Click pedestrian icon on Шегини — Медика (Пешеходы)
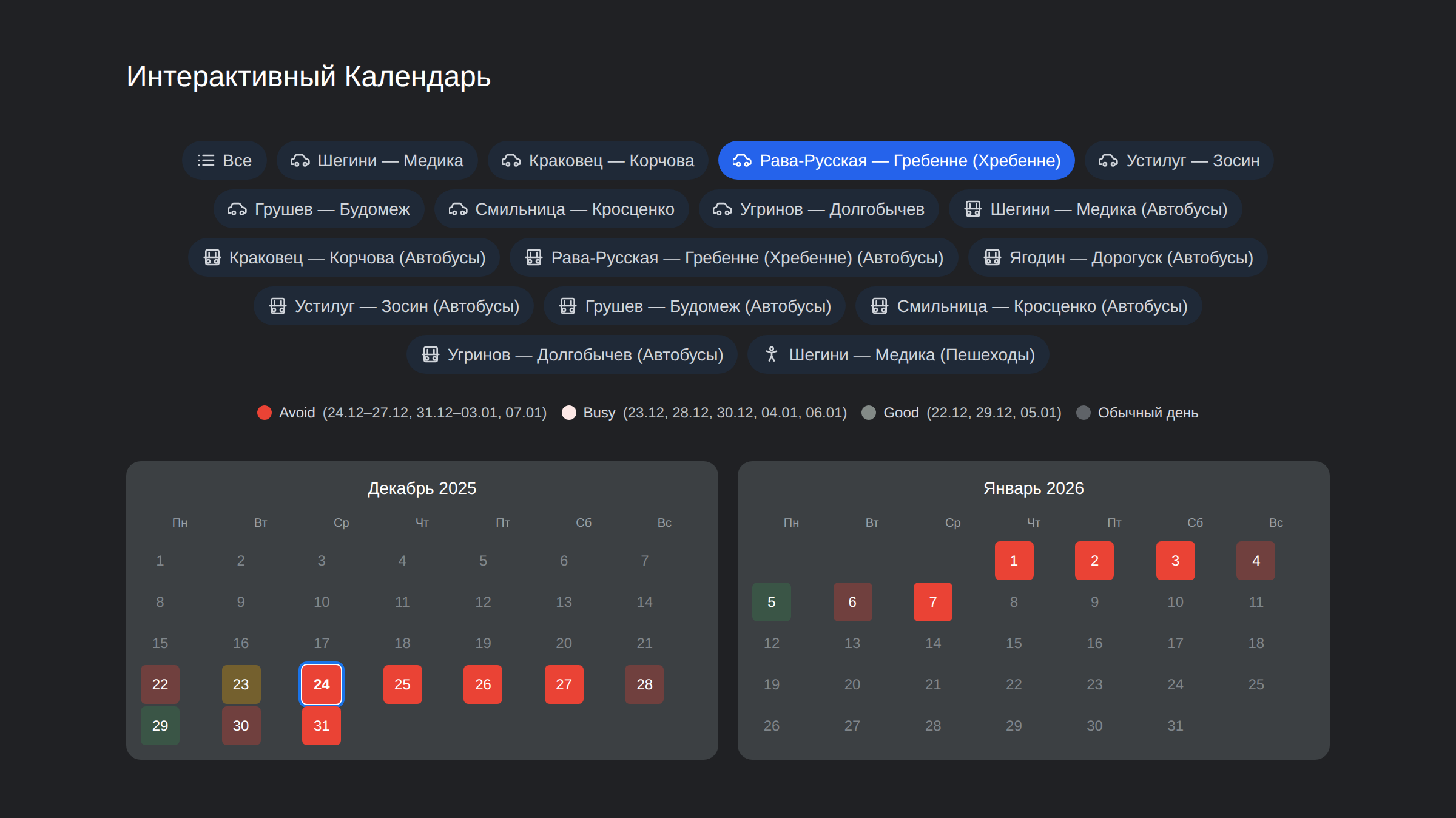The height and width of the screenshot is (818, 1456). [x=771, y=354]
